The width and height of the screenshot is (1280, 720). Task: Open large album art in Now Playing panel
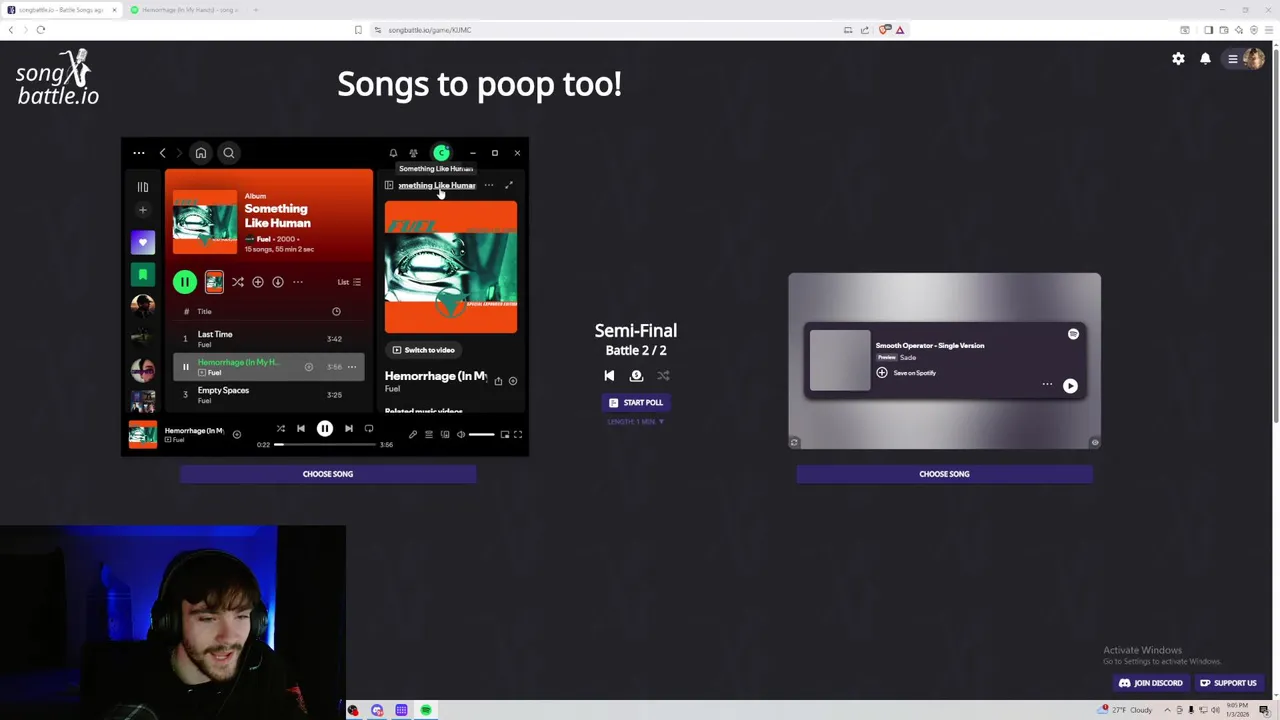click(x=451, y=267)
